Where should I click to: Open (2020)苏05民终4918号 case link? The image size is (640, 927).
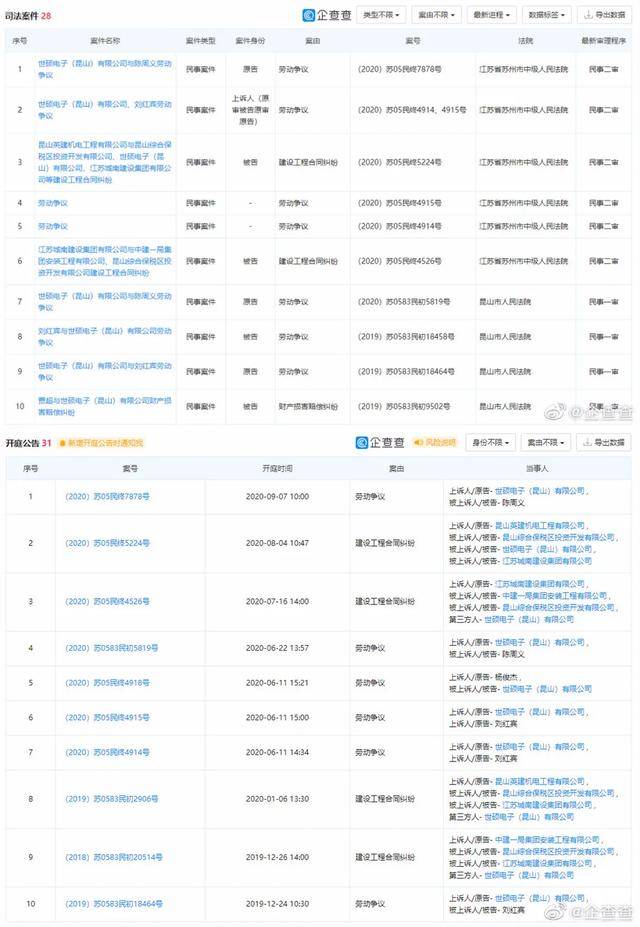107,683
